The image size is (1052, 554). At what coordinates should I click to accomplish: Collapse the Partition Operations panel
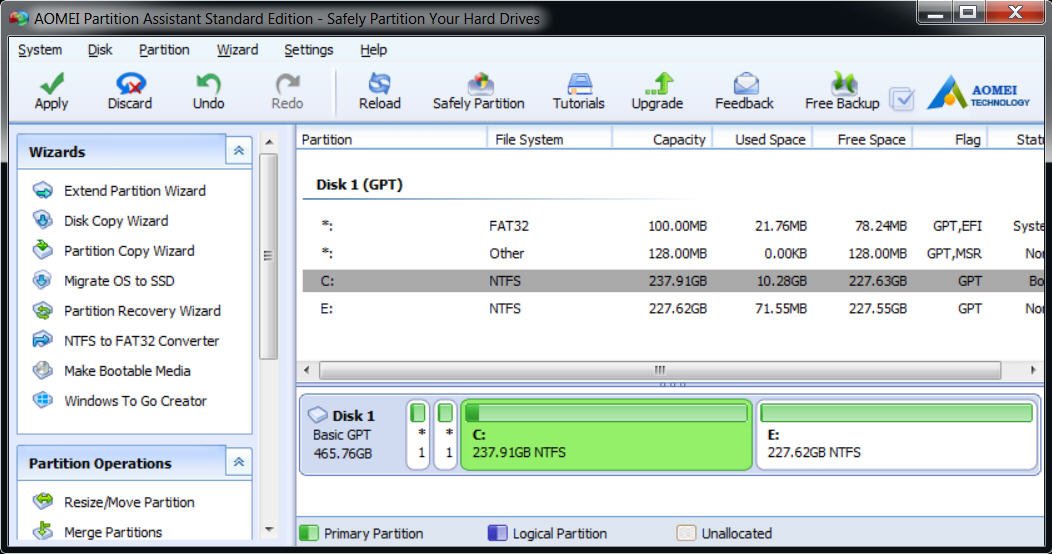(239, 462)
